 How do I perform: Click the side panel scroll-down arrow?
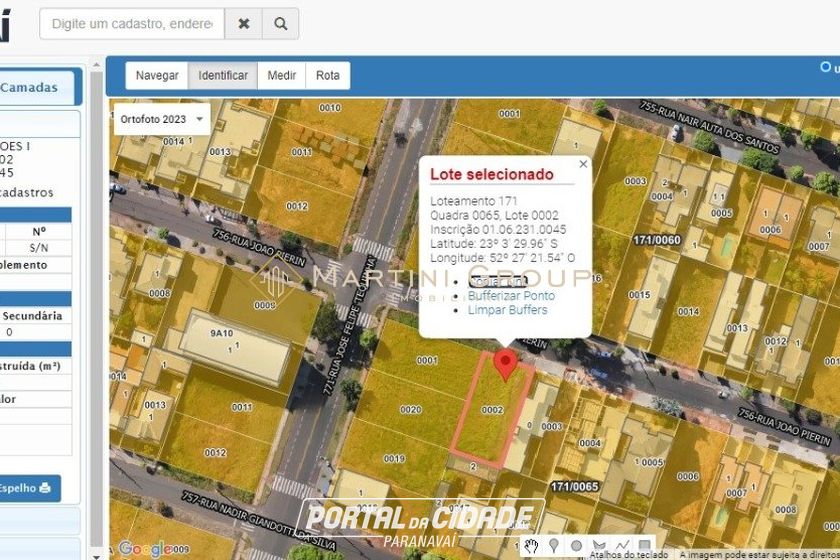pos(96,556)
